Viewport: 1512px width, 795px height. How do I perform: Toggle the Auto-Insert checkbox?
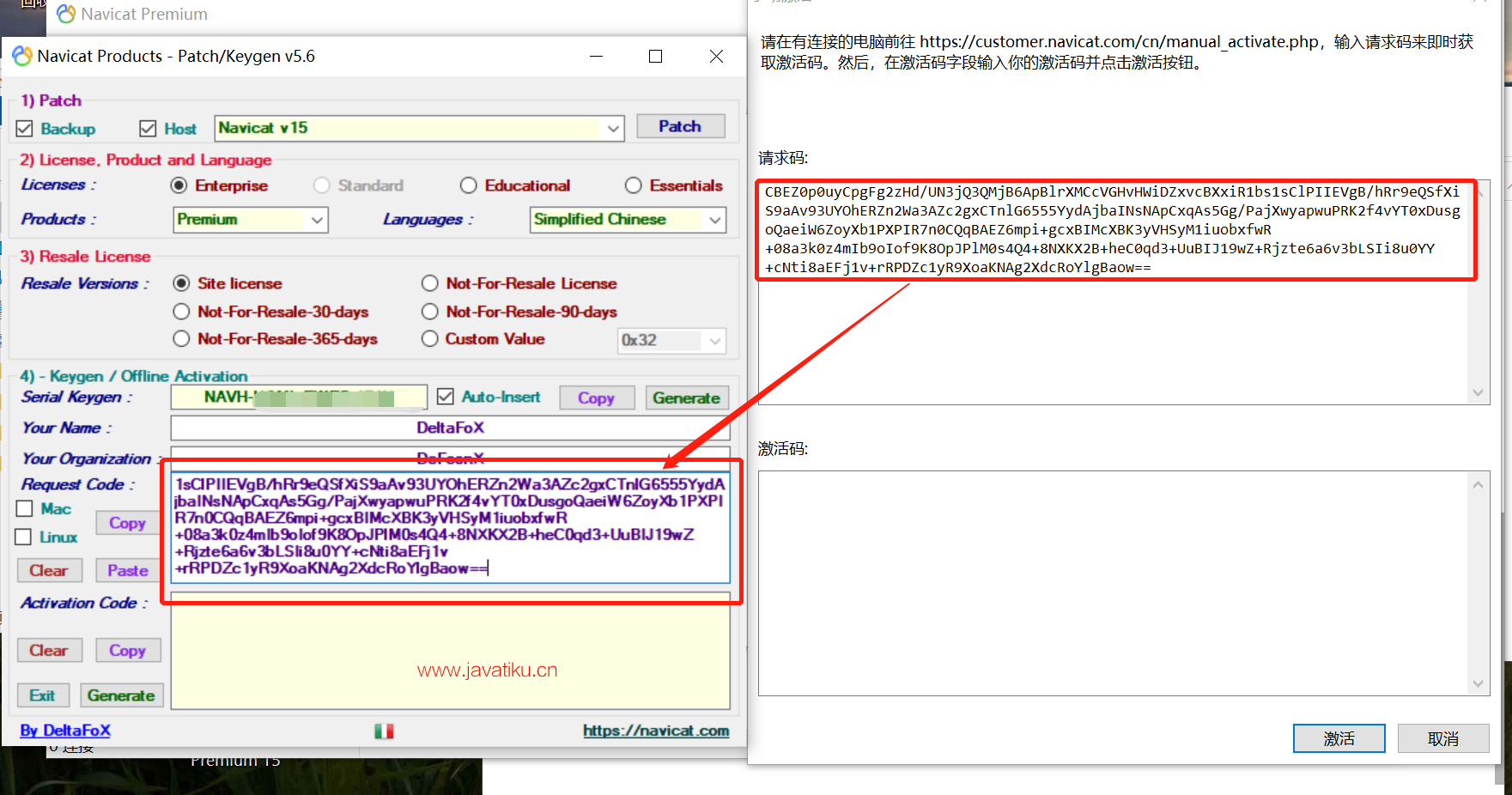click(x=446, y=397)
